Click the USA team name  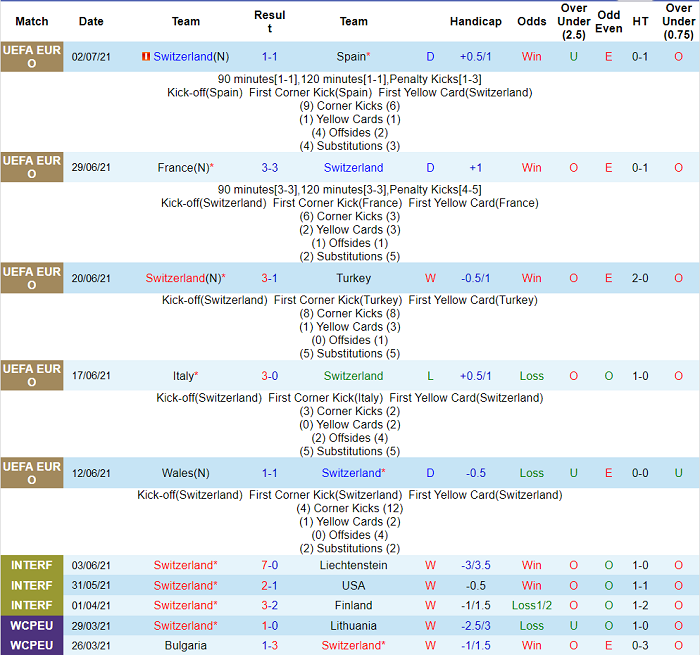pyautogui.click(x=353, y=585)
